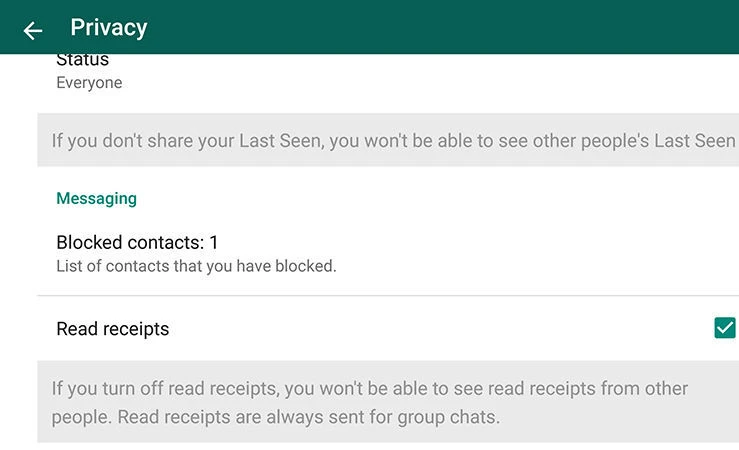Tap the back arrow in the header
The width and height of the screenshot is (739, 450).
33,30
